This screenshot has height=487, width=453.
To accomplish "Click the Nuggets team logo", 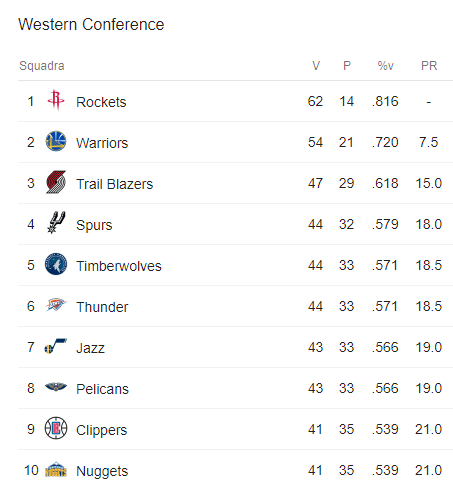I will coord(56,469).
